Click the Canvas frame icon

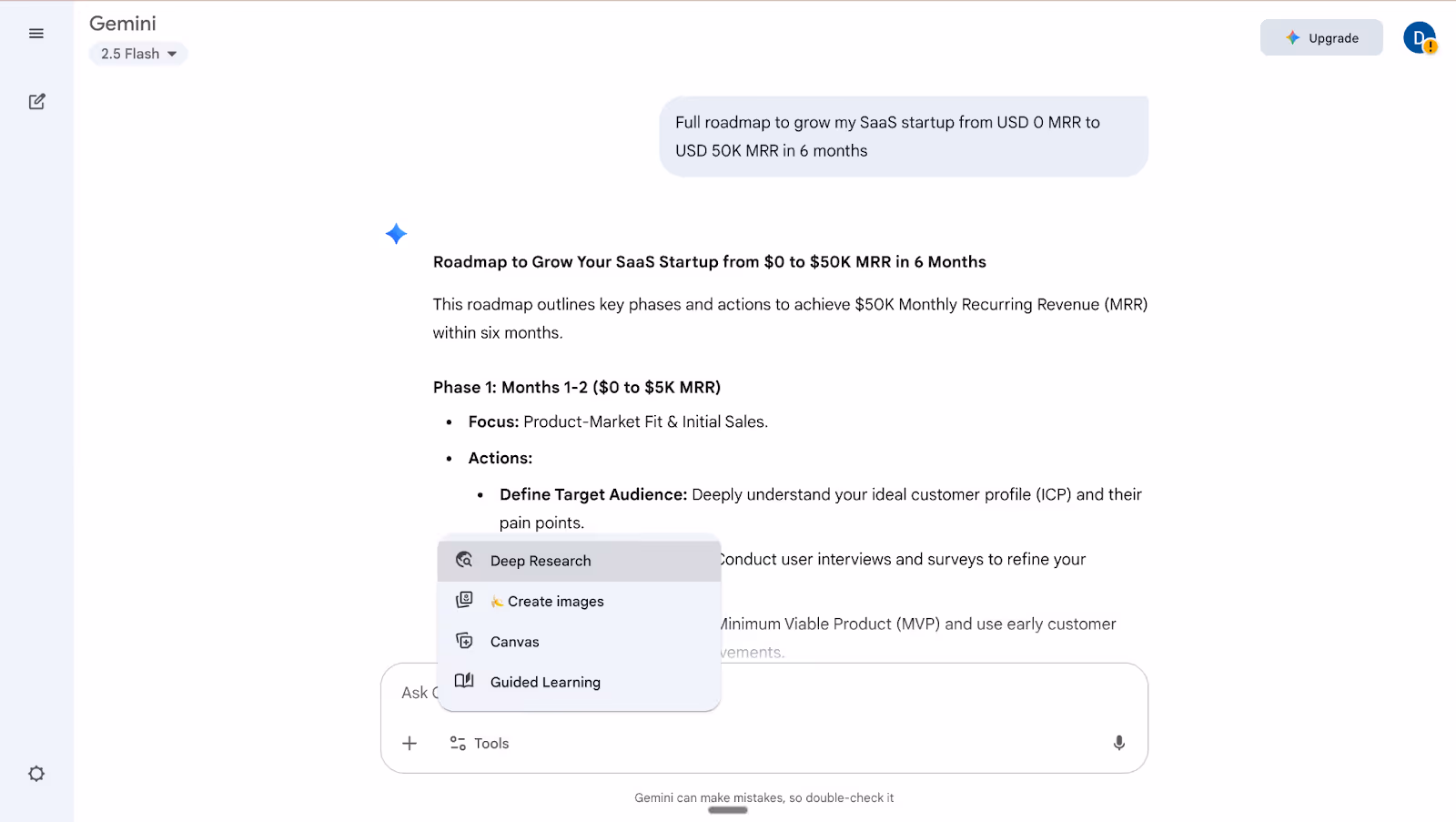pyautogui.click(x=464, y=641)
